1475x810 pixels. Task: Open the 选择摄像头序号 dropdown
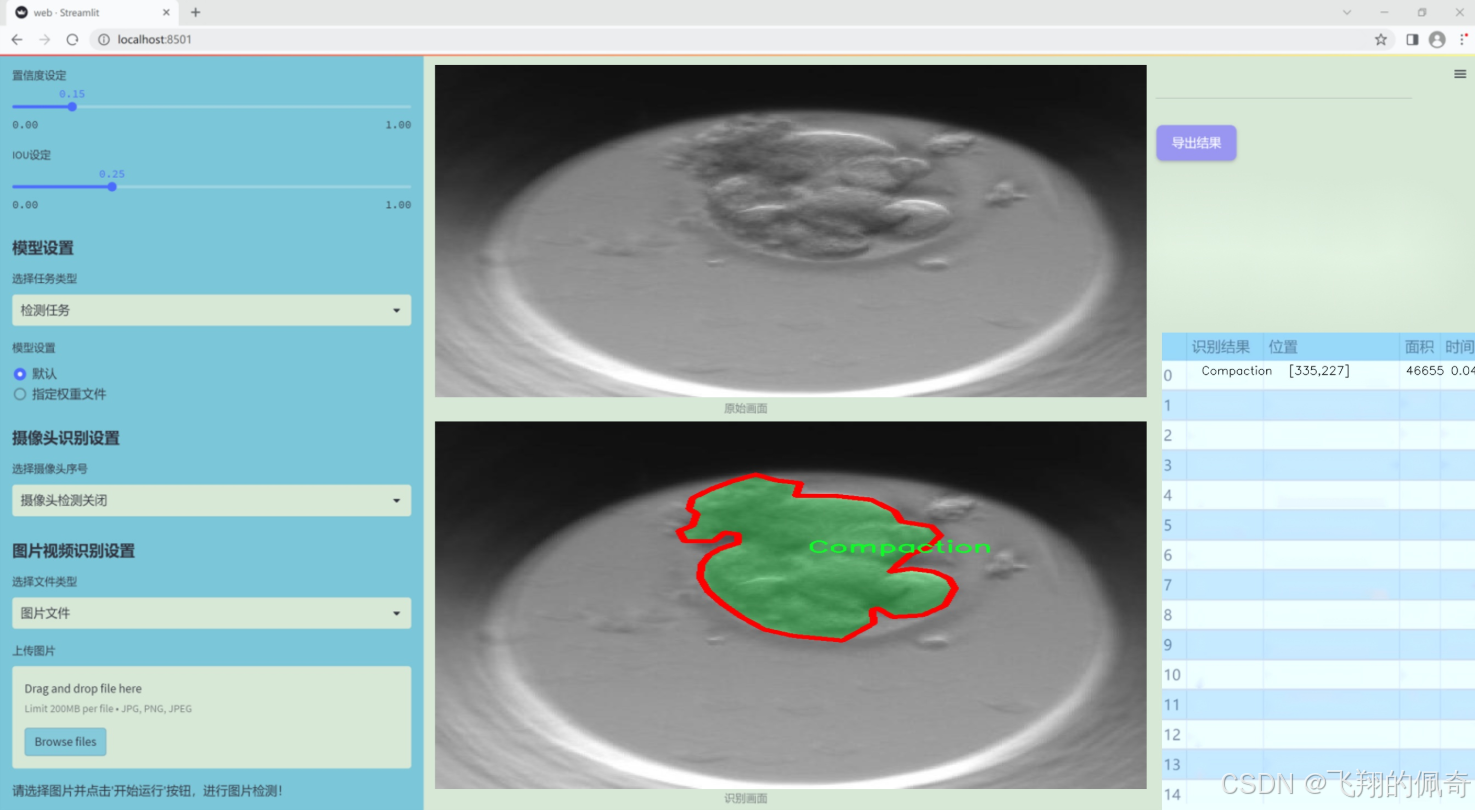click(211, 500)
